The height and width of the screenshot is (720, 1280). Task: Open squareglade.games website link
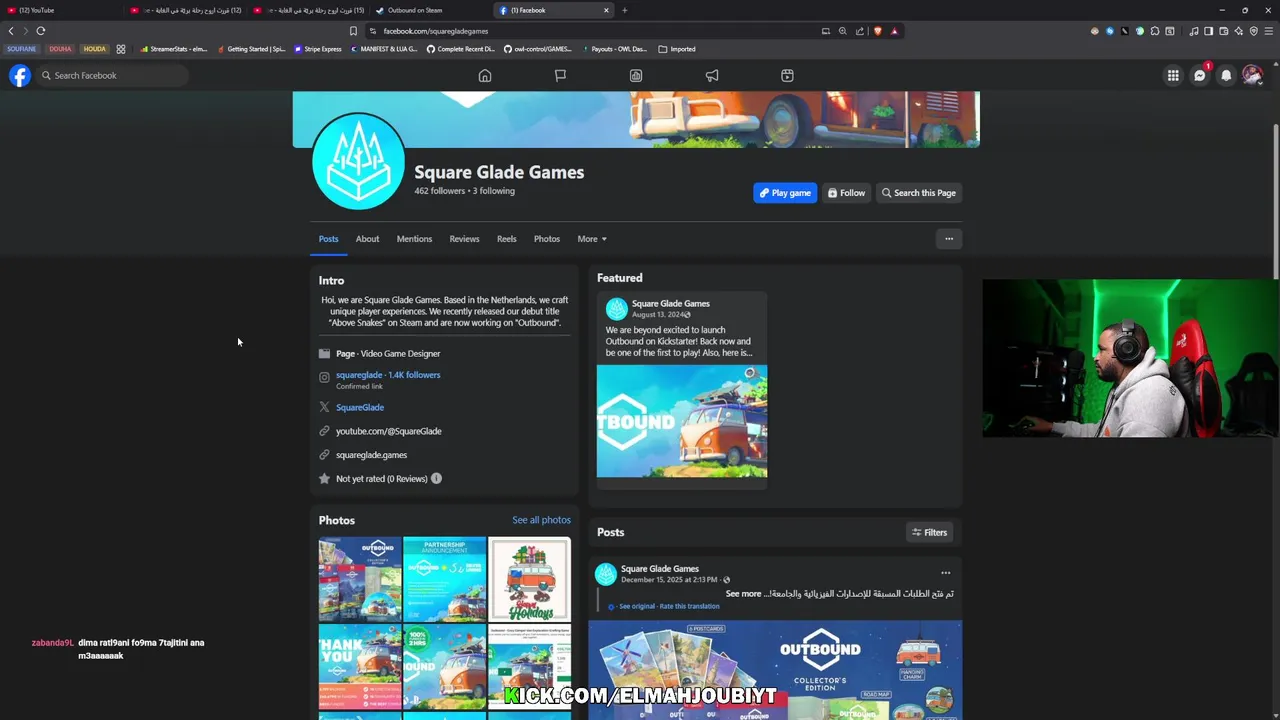(x=371, y=455)
